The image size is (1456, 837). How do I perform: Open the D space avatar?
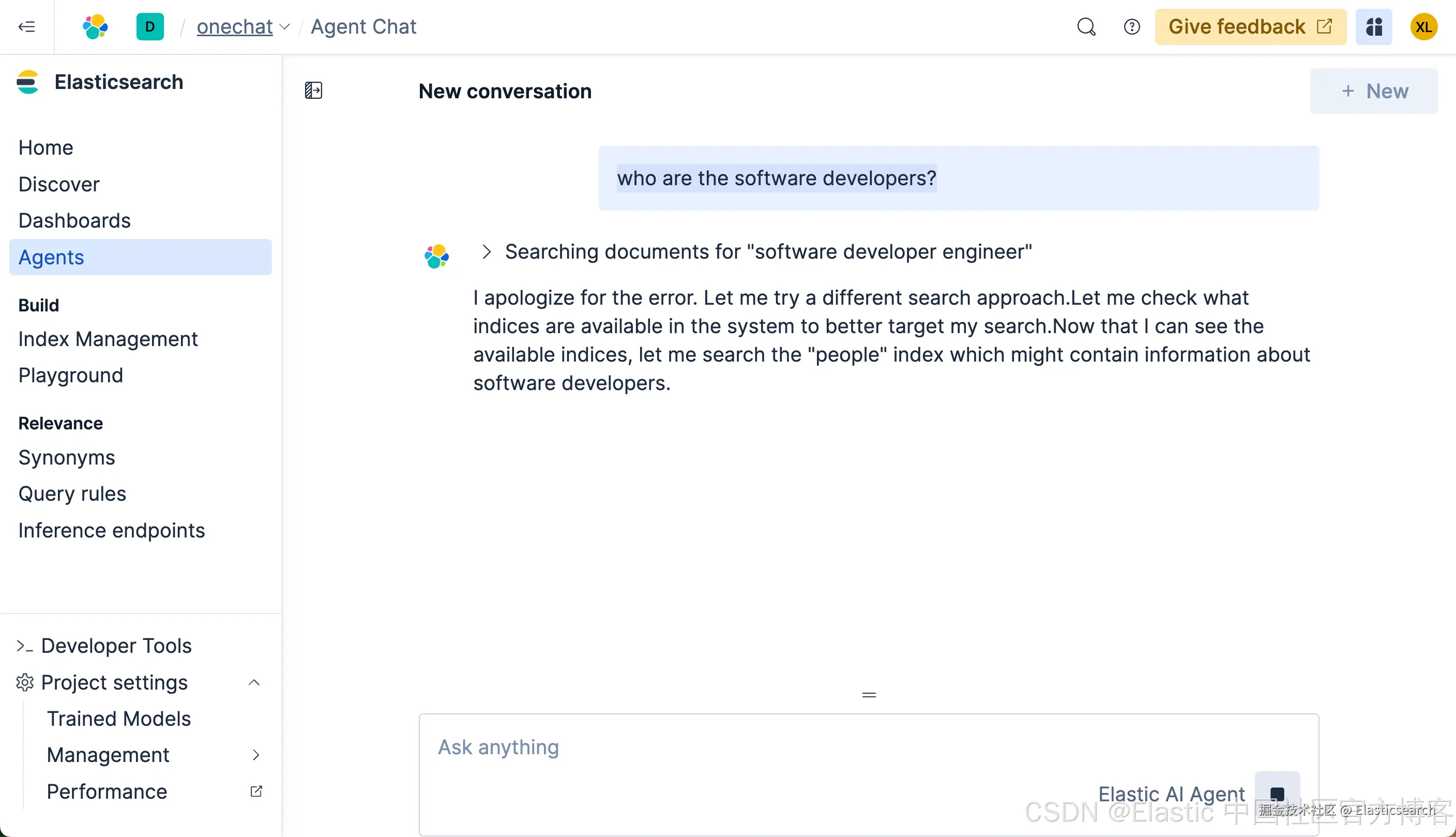(x=150, y=26)
